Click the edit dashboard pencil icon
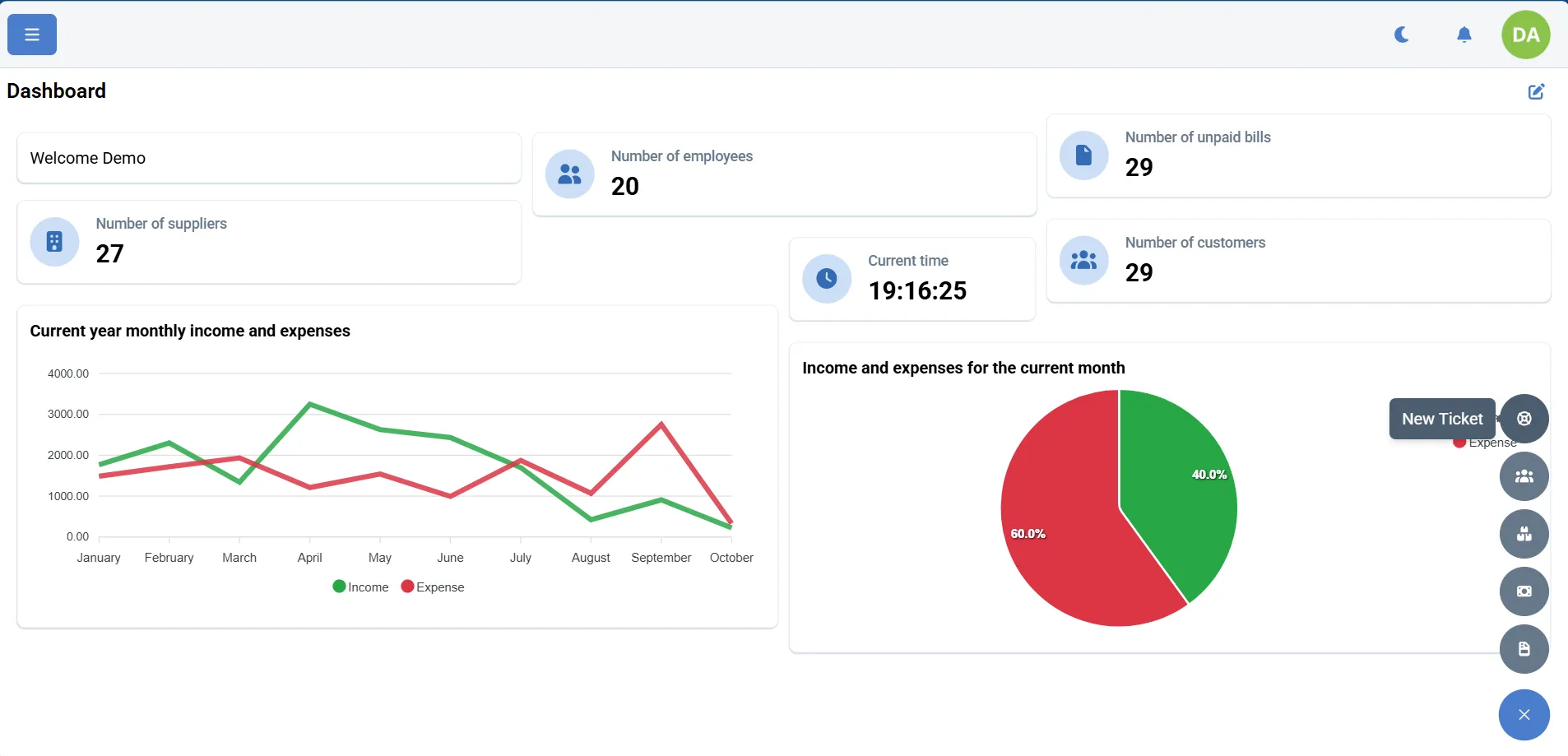 coord(1536,91)
